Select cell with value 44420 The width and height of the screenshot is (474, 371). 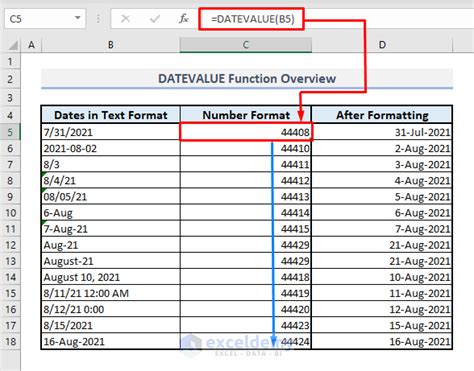point(246,309)
